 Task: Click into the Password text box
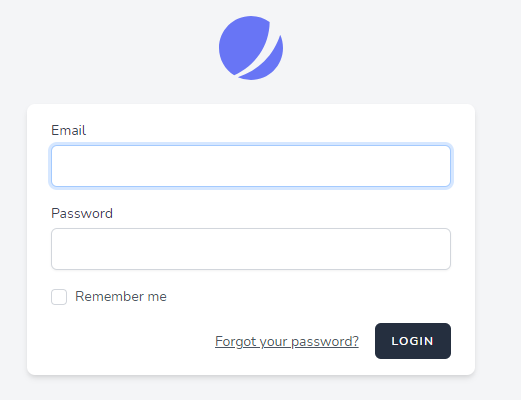tap(251, 249)
